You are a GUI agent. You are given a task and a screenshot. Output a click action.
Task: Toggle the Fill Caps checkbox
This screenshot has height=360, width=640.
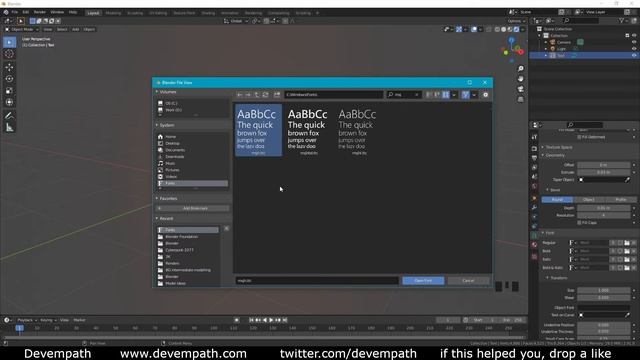[x=579, y=223]
